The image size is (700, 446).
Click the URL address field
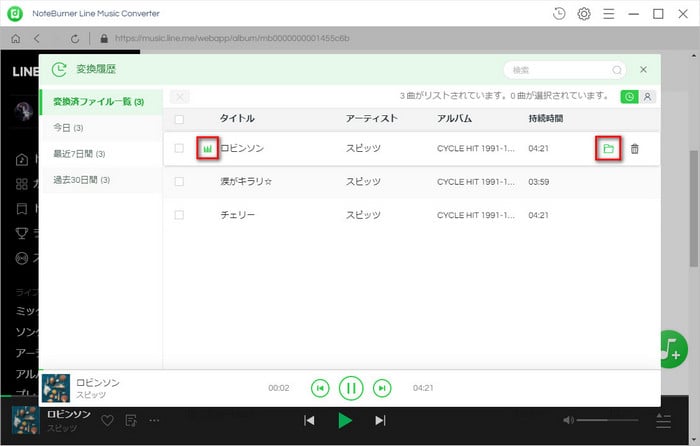232,39
